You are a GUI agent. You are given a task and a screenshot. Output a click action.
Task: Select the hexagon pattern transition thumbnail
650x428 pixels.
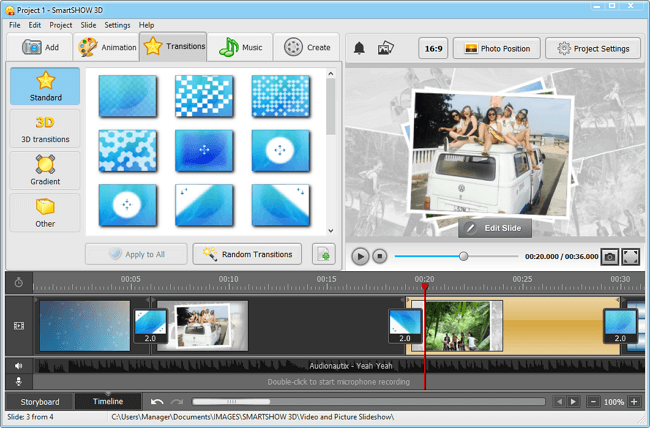128,151
